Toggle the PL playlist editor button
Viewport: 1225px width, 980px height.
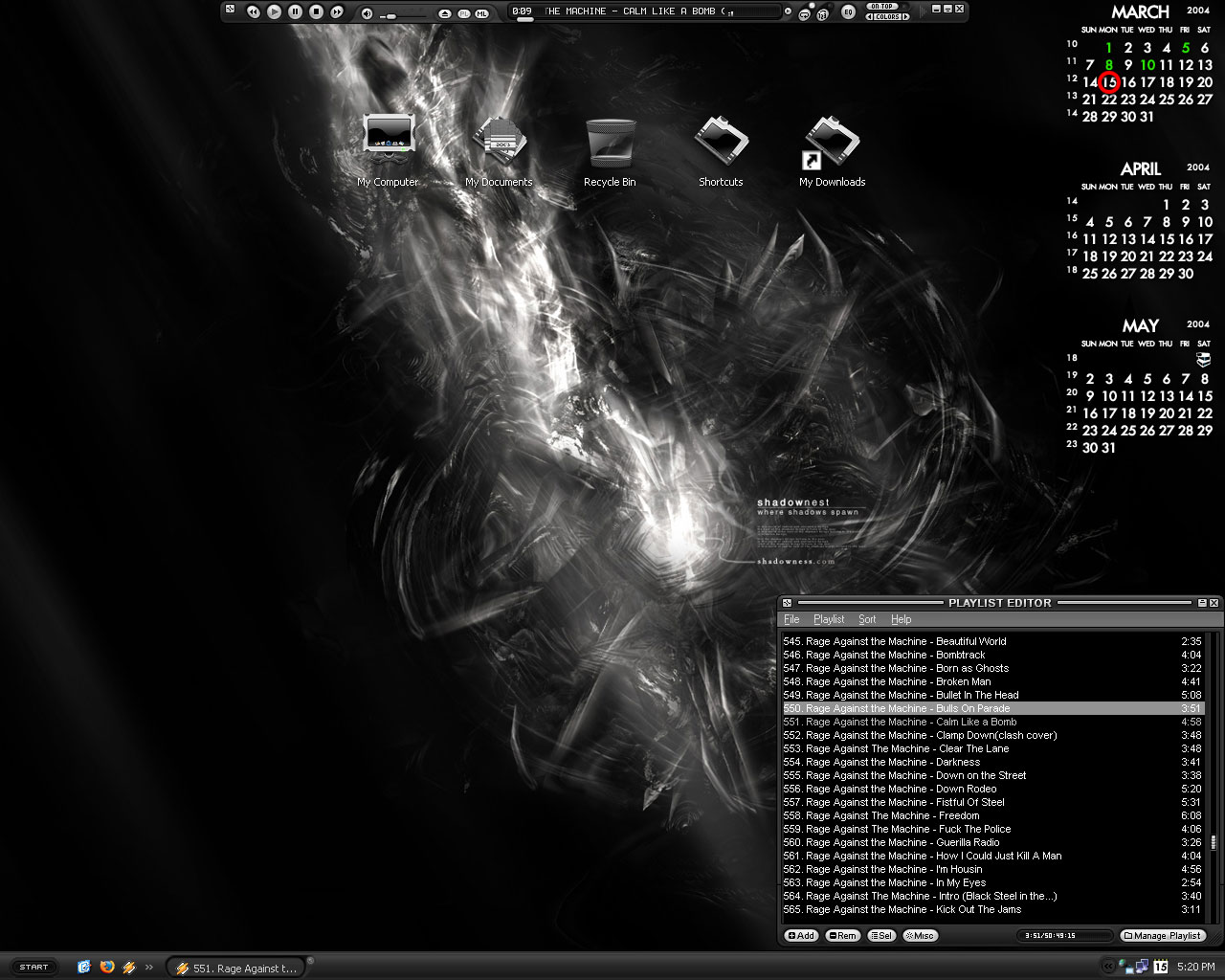point(463,13)
